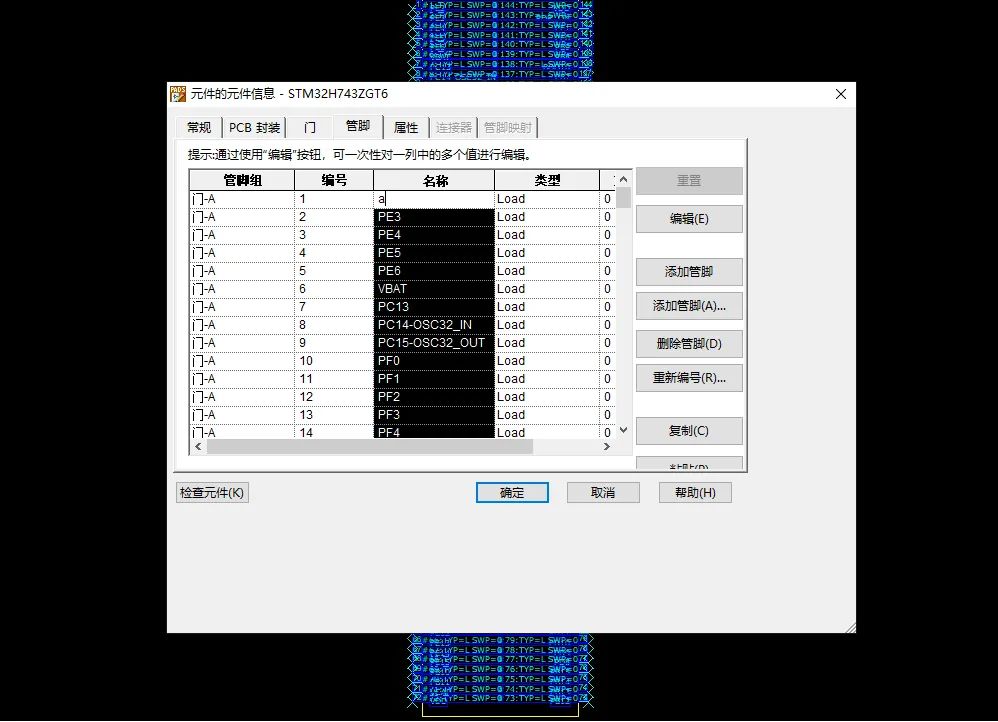The height and width of the screenshot is (722, 998).
Task: Click the left arrow of the horizontal scrollbar
Action: coord(199,447)
